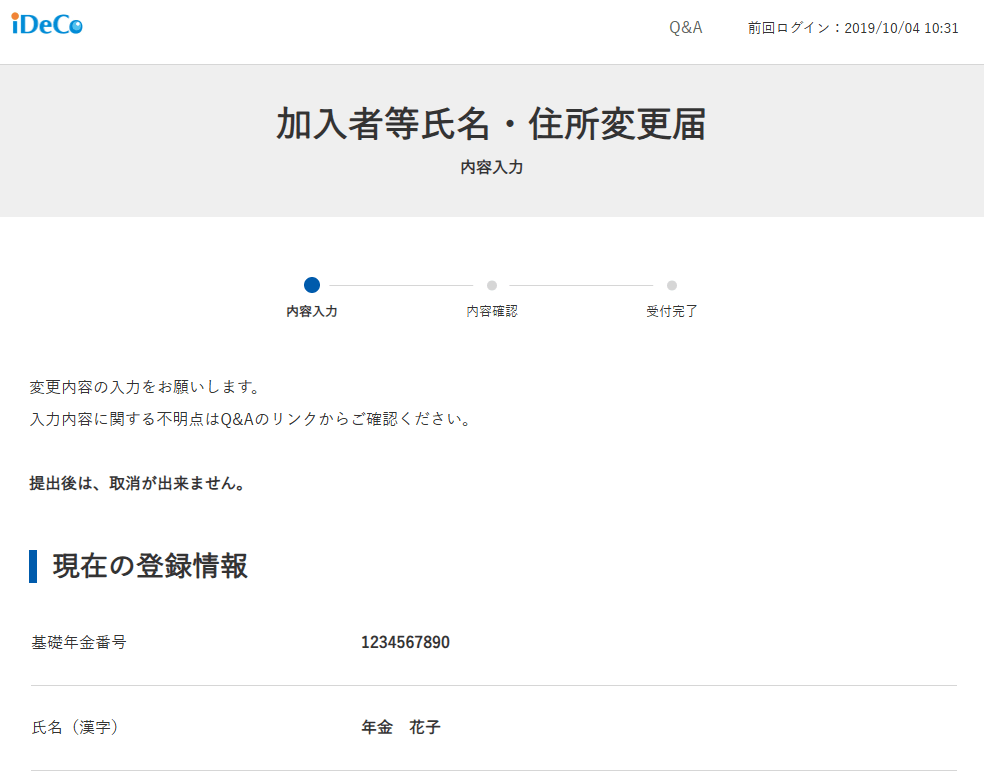Click the 前回ログイン timestamp text
The image size is (984, 783).
(853, 28)
